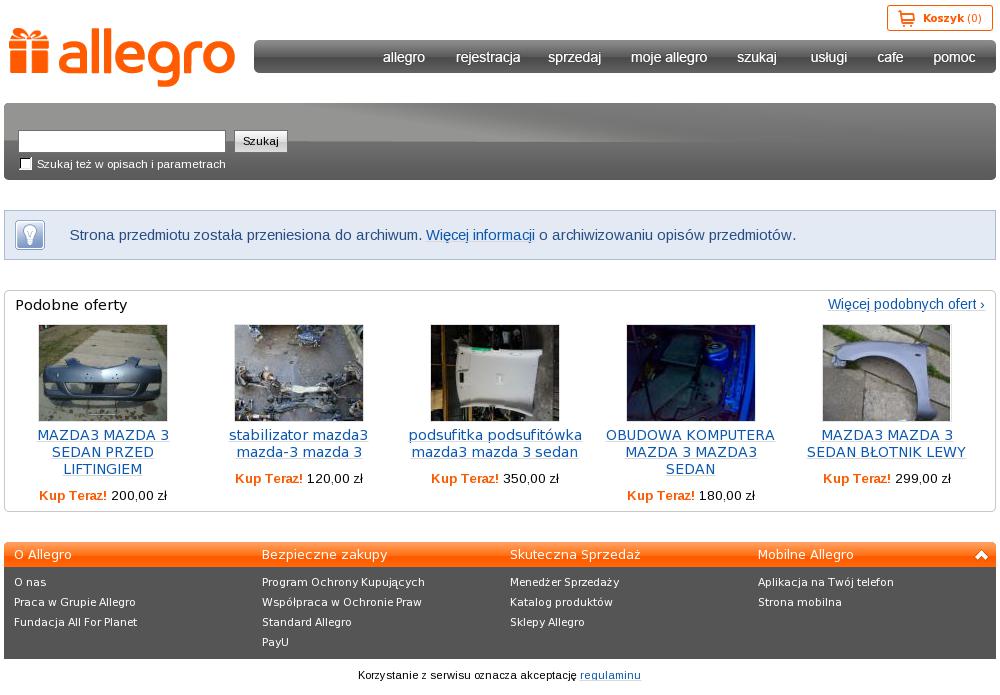Click 'O Allegro' footer heading

(x=43, y=555)
